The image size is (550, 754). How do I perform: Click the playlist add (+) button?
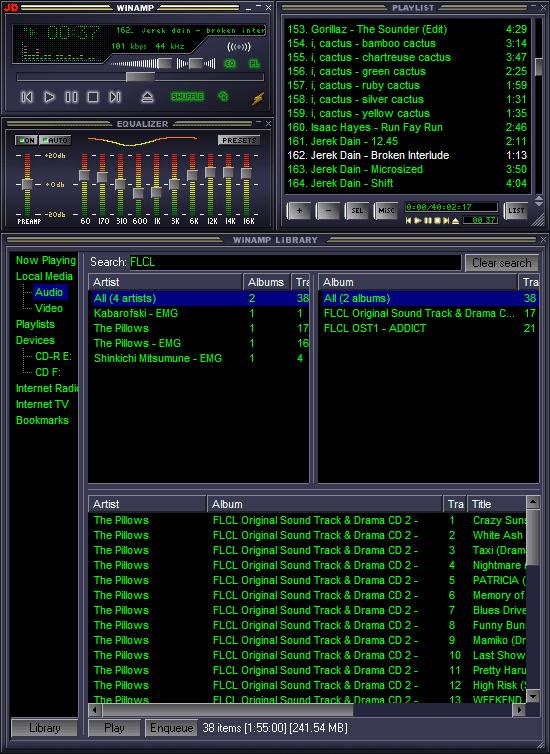299,211
